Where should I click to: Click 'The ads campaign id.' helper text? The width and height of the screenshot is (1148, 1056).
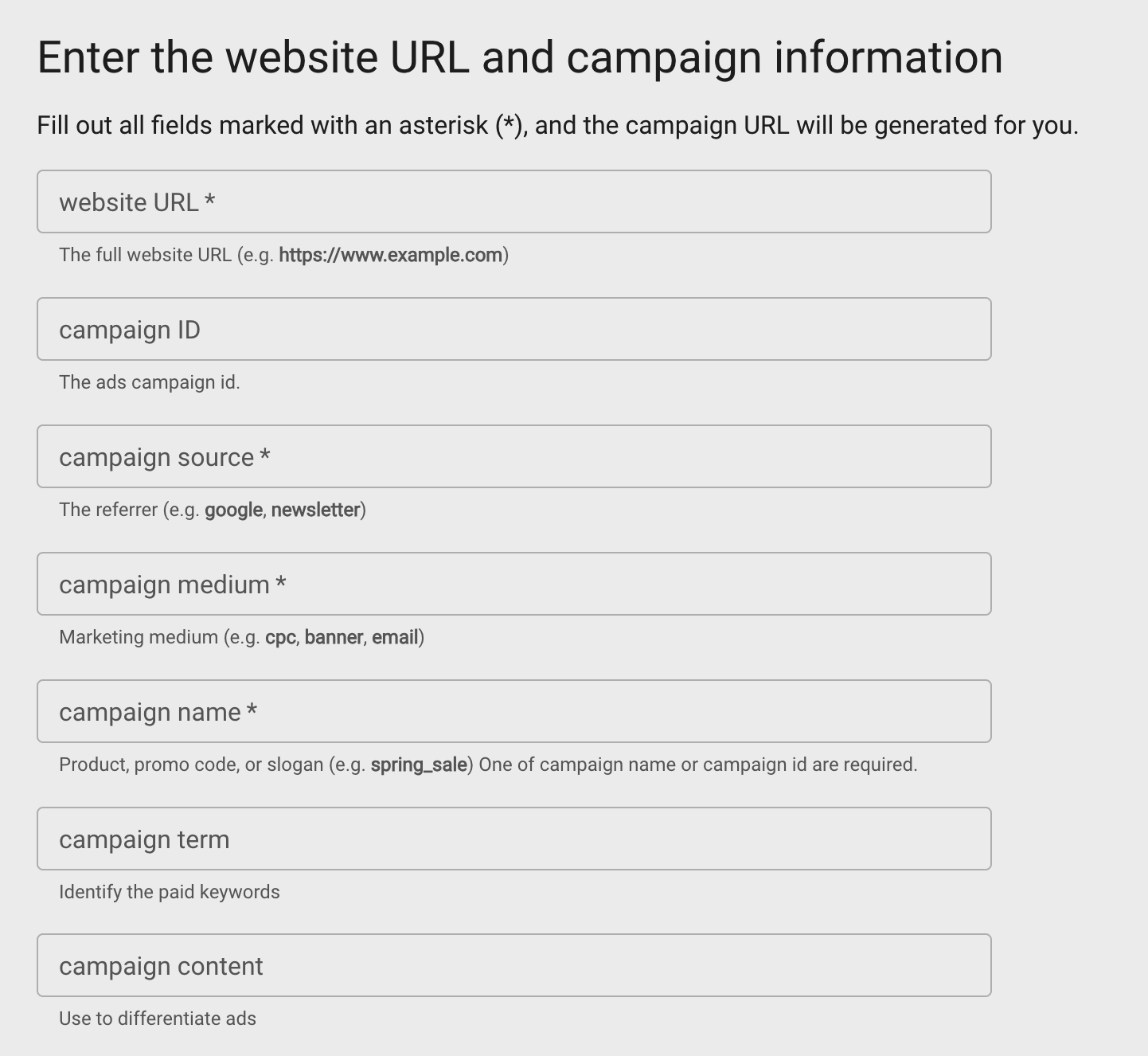(x=149, y=382)
